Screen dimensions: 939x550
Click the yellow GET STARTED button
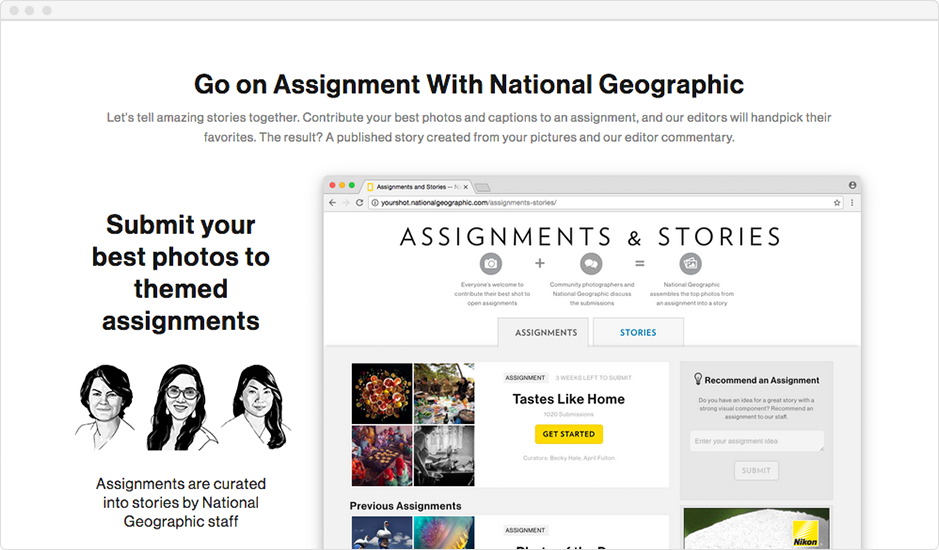[x=569, y=434]
